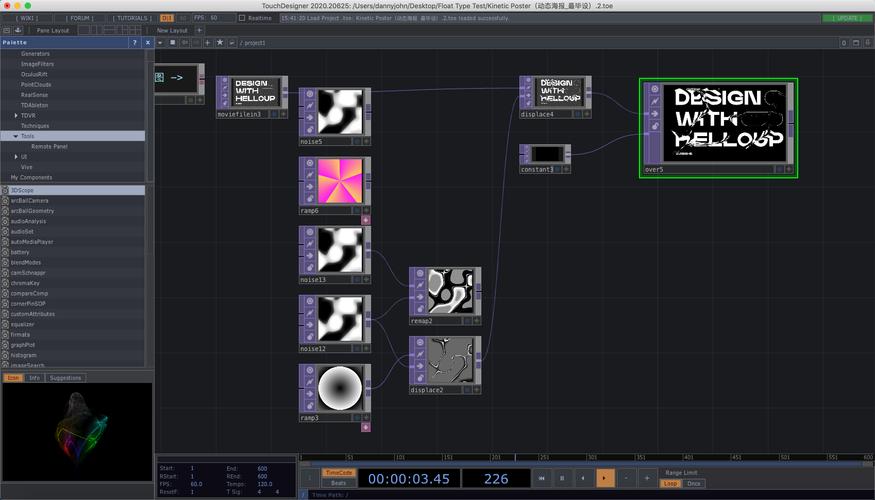Select Beats display mode

338,483
